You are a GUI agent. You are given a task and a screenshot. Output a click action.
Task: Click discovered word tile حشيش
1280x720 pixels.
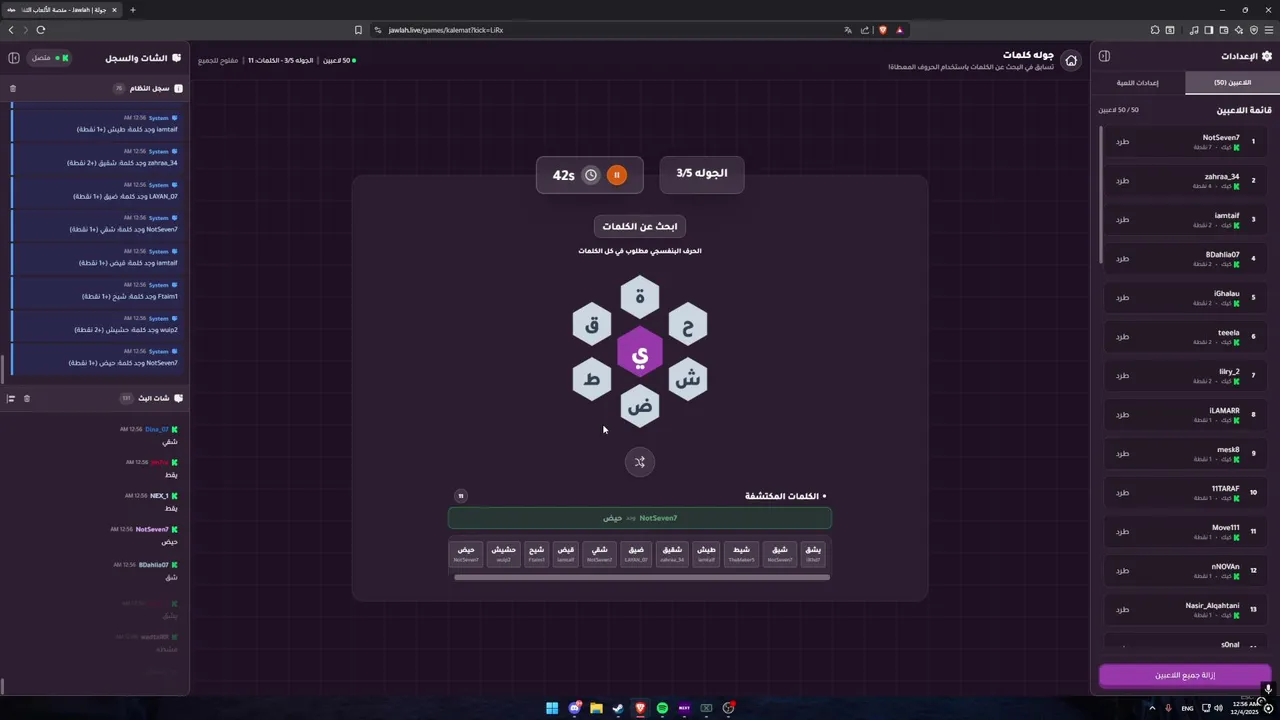(504, 553)
